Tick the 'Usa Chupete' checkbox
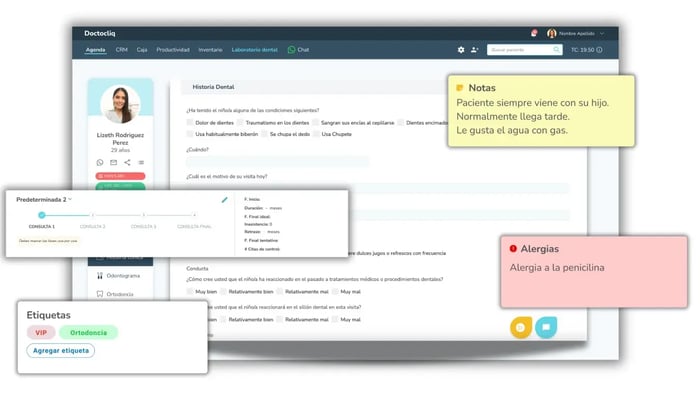Screen dimensions: 700x393 click(317, 134)
